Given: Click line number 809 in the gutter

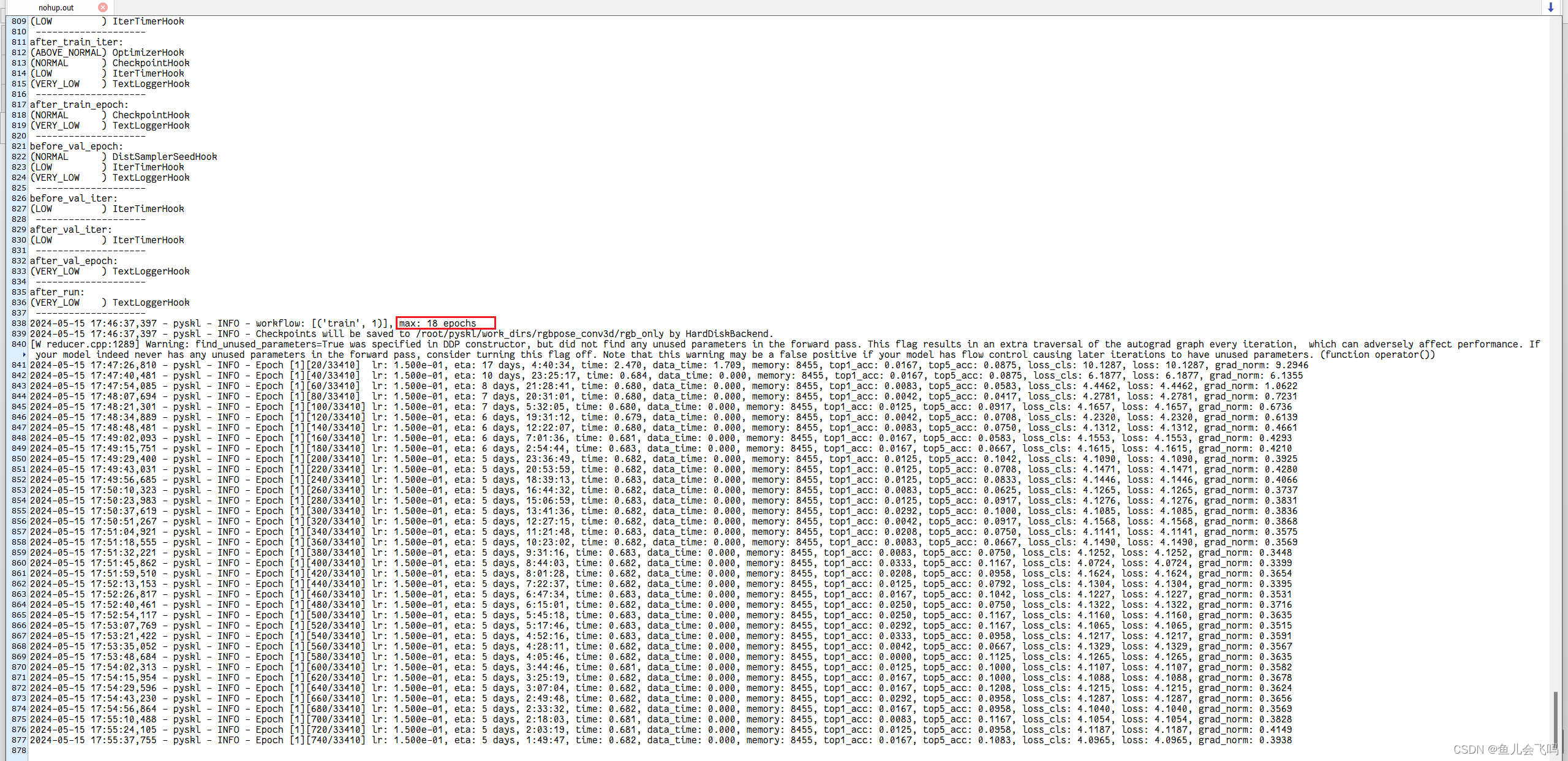Looking at the screenshot, I should tap(18, 21).
